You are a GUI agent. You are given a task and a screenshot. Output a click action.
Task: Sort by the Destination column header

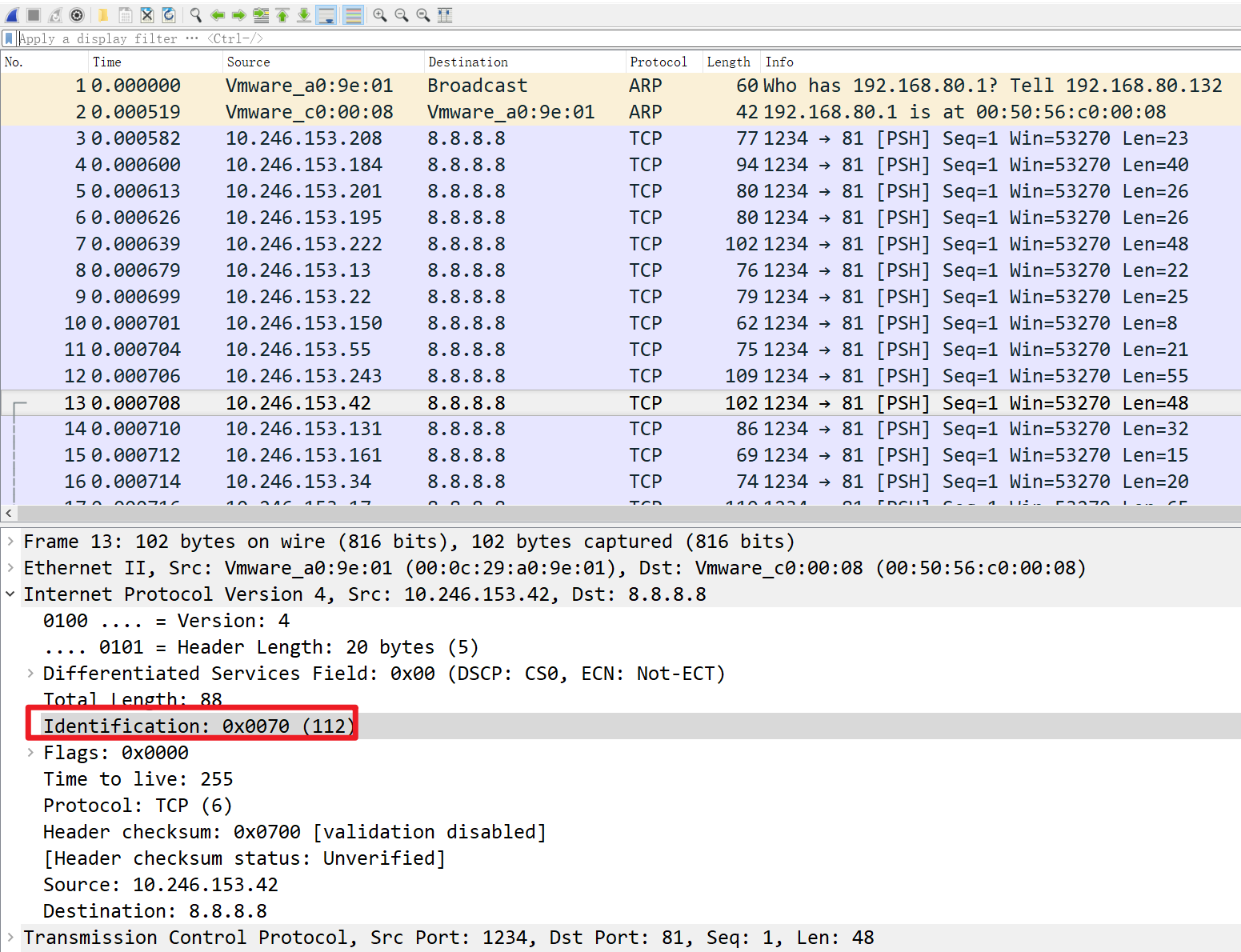tap(524, 62)
